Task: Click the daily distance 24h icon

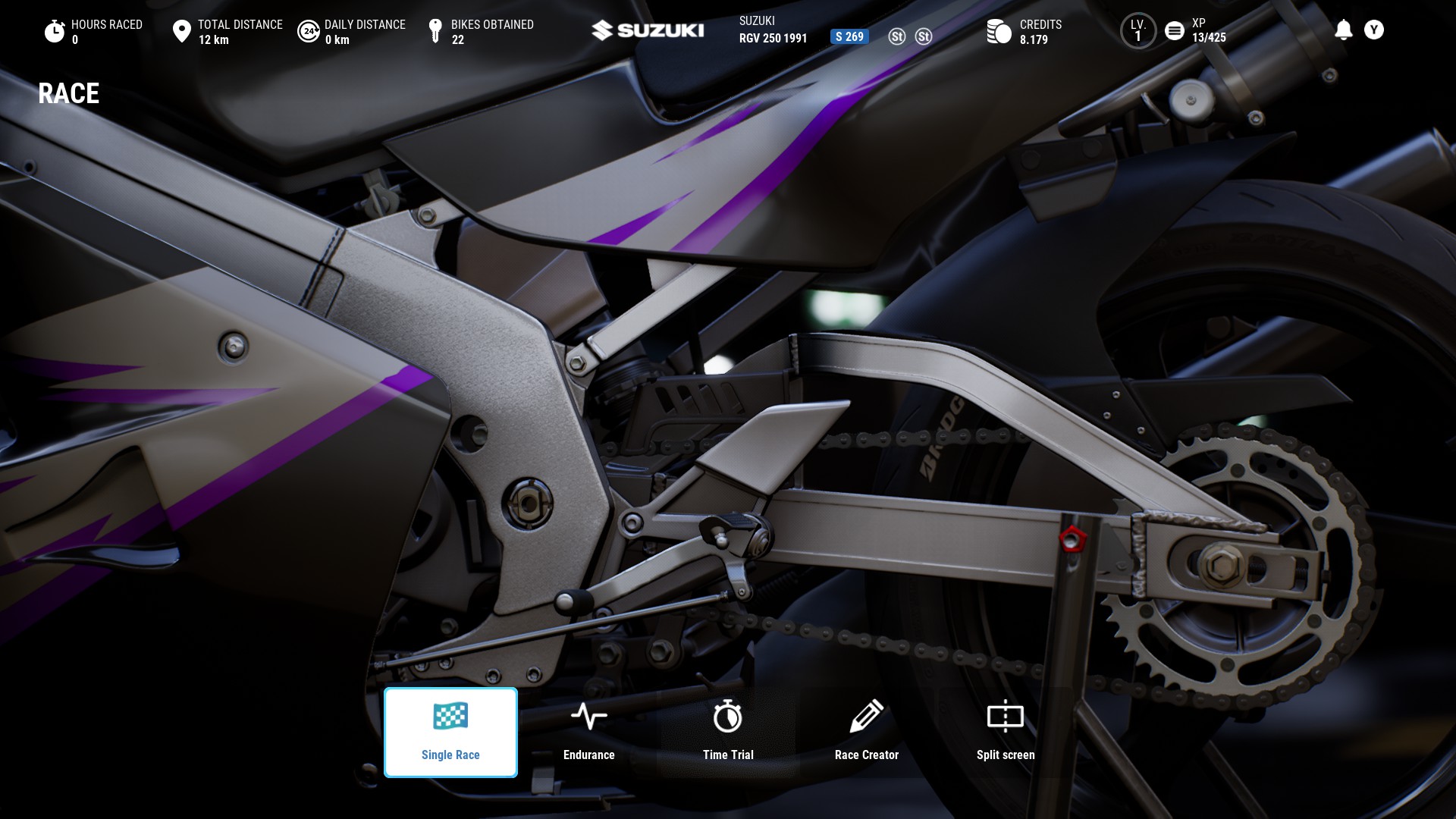Action: pos(308,32)
